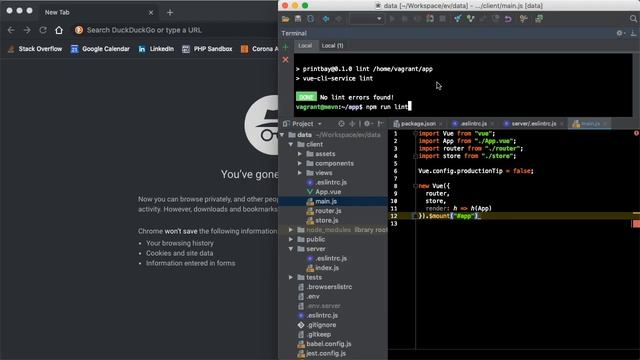
Task: Click the collapse all icon in Project panel
Action: 352,124
